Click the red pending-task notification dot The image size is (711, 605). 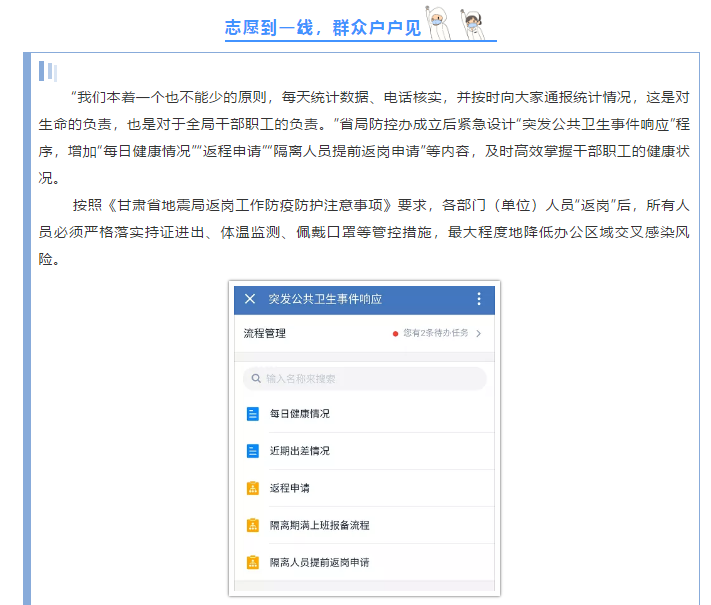point(395,334)
